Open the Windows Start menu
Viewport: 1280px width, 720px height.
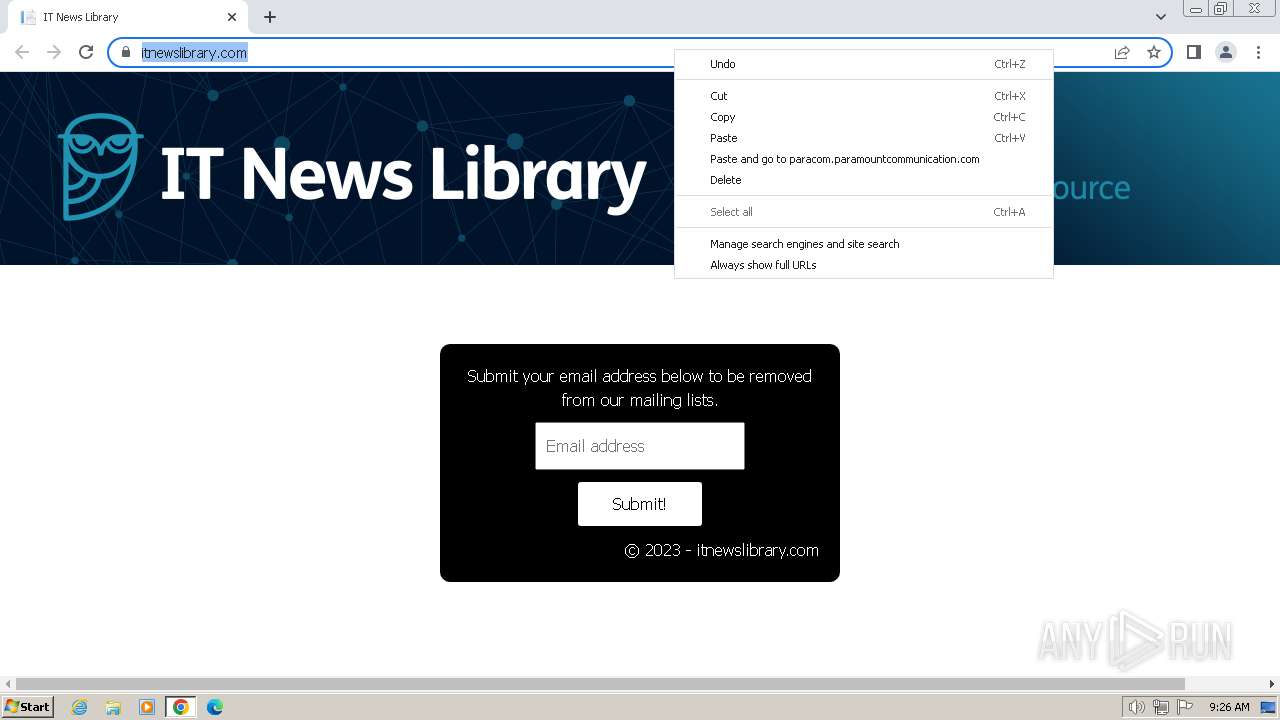(x=27, y=707)
